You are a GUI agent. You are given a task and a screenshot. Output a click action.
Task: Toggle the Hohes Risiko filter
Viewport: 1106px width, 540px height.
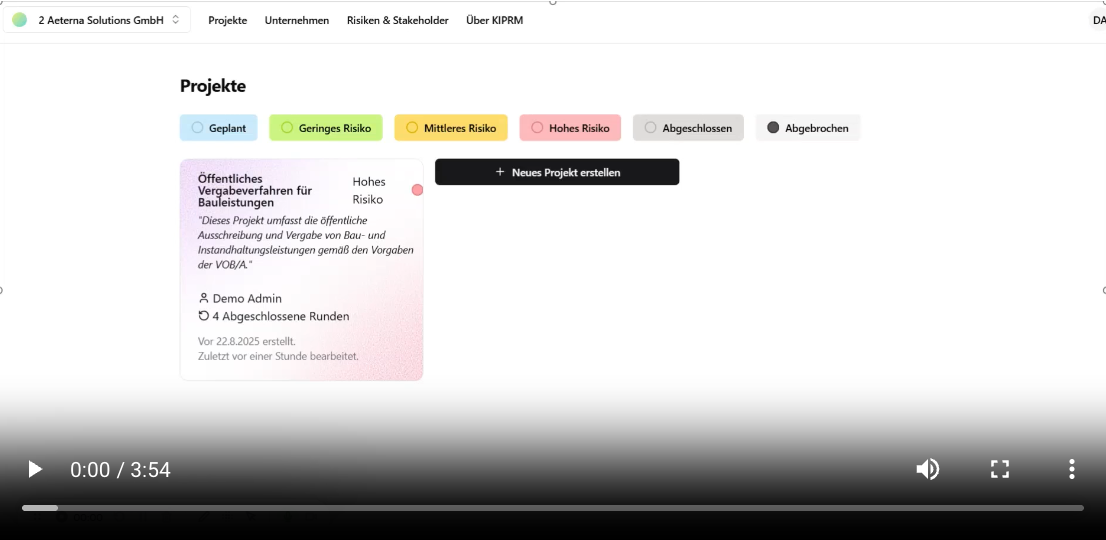click(x=570, y=128)
